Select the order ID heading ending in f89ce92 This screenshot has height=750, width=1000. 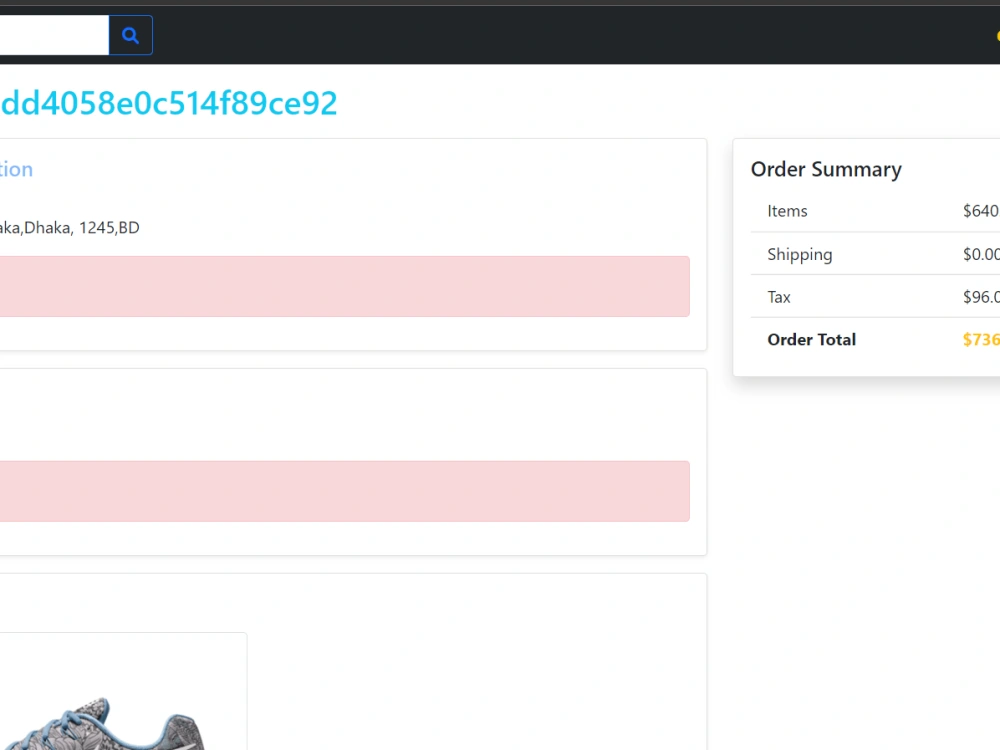169,103
